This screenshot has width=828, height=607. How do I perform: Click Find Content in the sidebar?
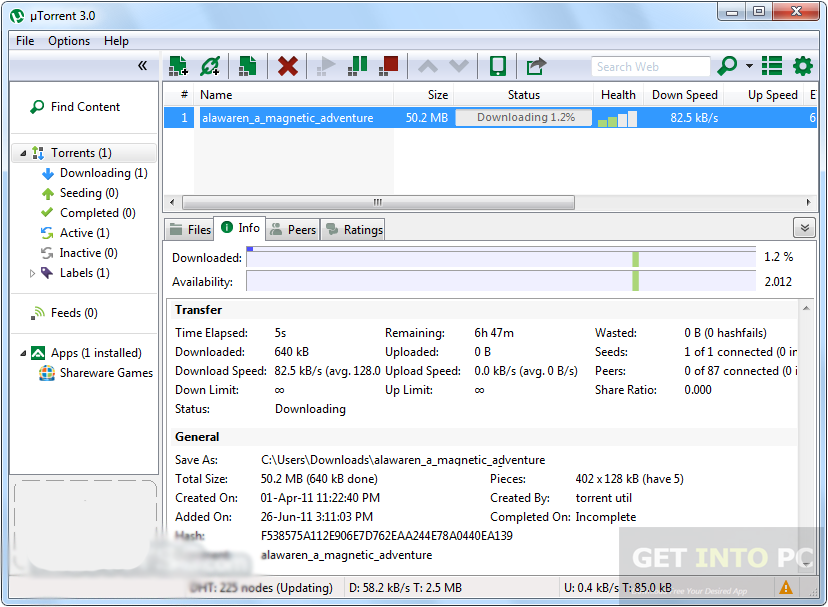tap(76, 107)
